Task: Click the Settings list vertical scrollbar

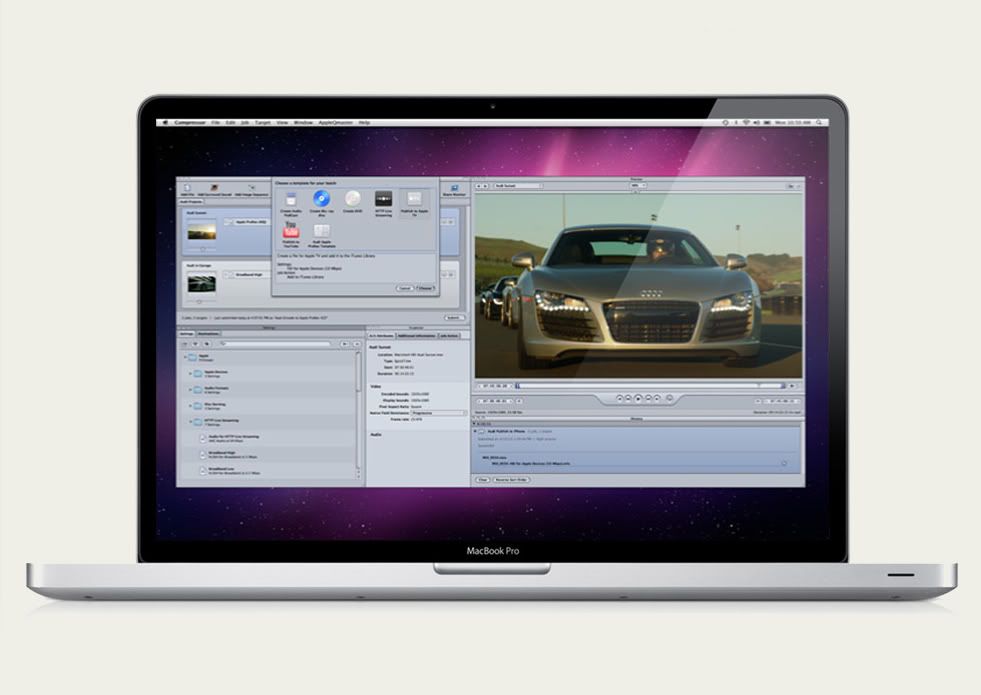Action: pyautogui.click(x=358, y=413)
